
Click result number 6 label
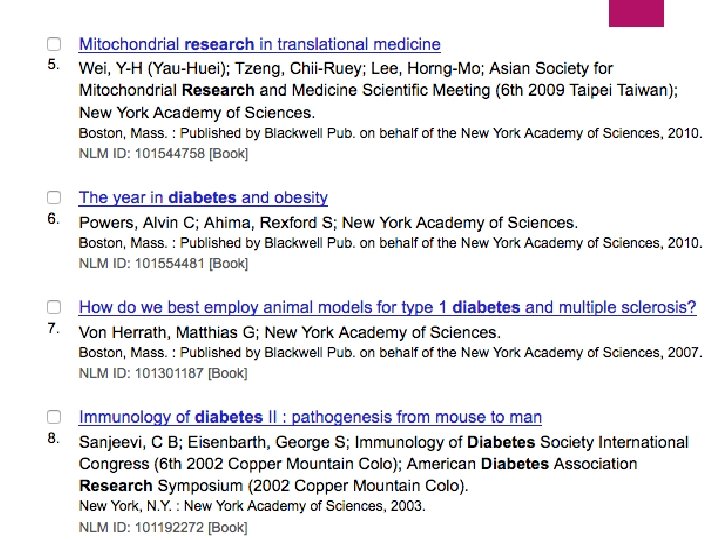53,219
